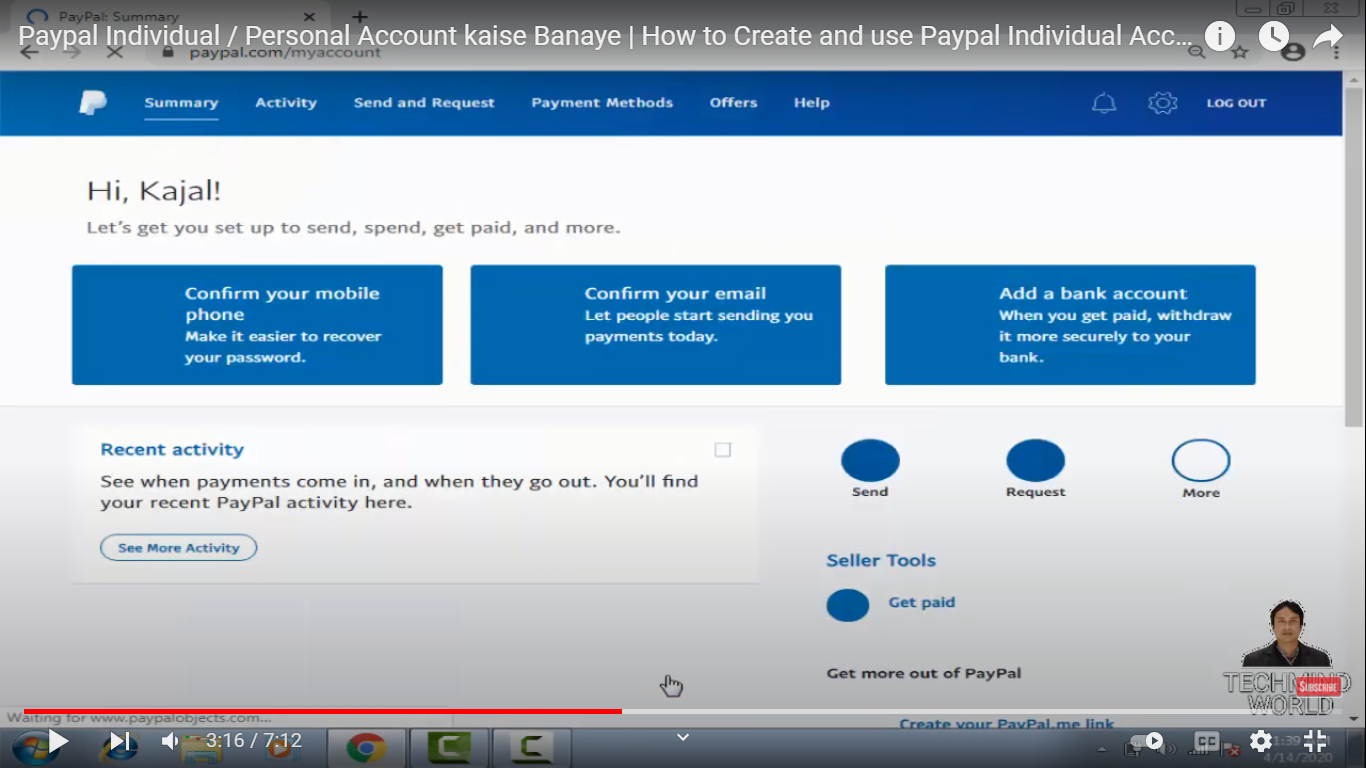The image size is (1366, 768).
Task: Click the Get paid circle icon
Action: click(x=847, y=605)
